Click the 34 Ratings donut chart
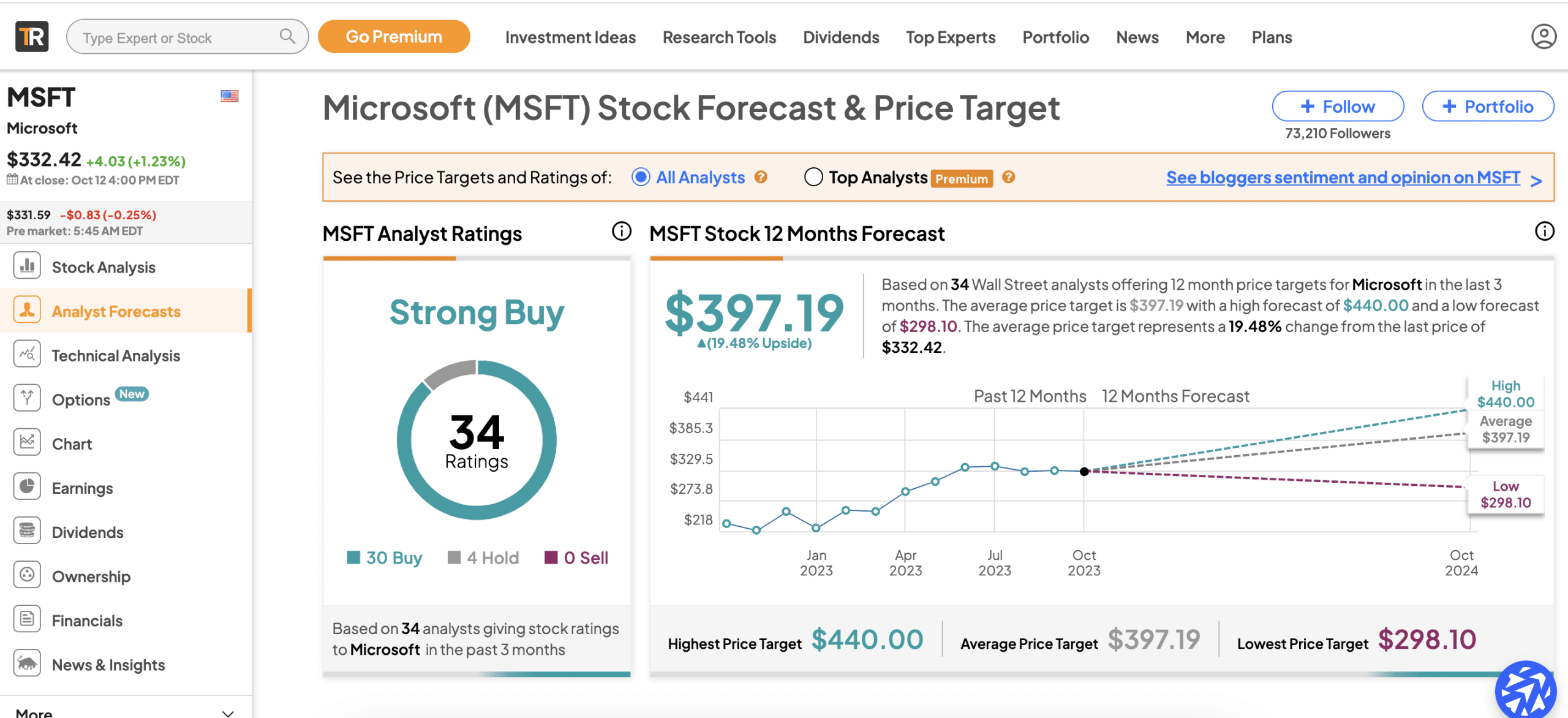The height and width of the screenshot is (718, 1568). [477, 440]
